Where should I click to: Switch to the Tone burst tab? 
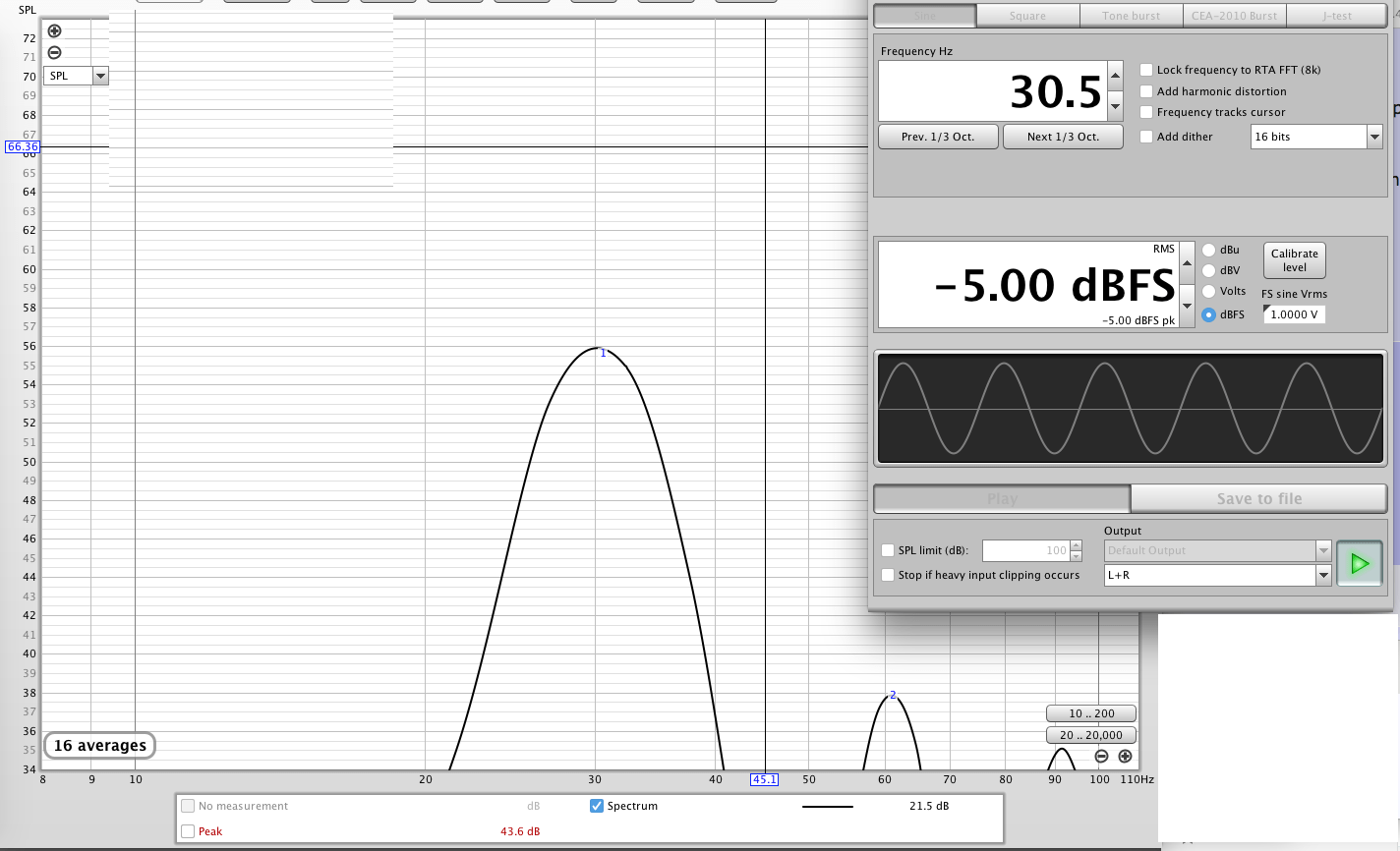[x=1131, y=16]
